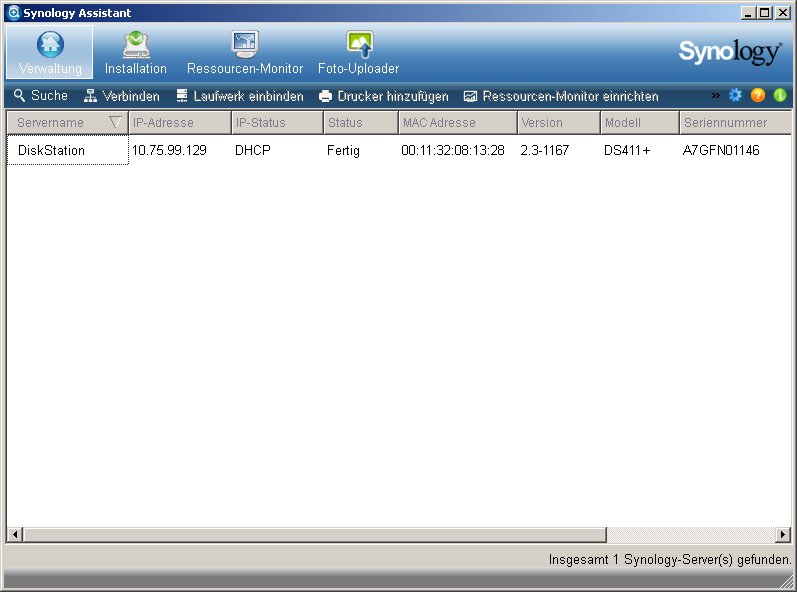Open the Verwaltung tab
This screenshot has height=592, width=797.
[50, 52]
